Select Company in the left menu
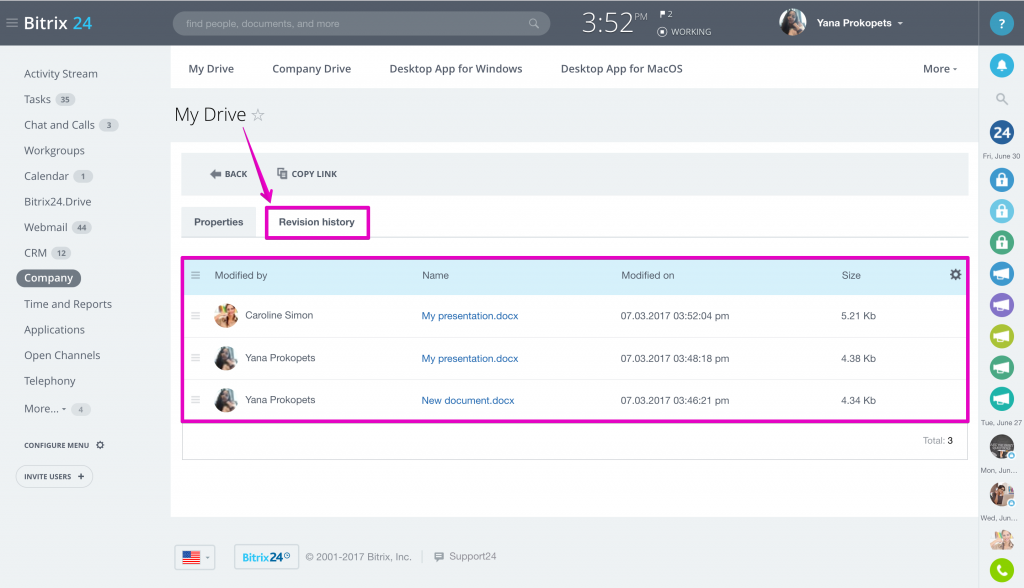The height and width of the screenshot is (588, 1024). click(48, 278)
